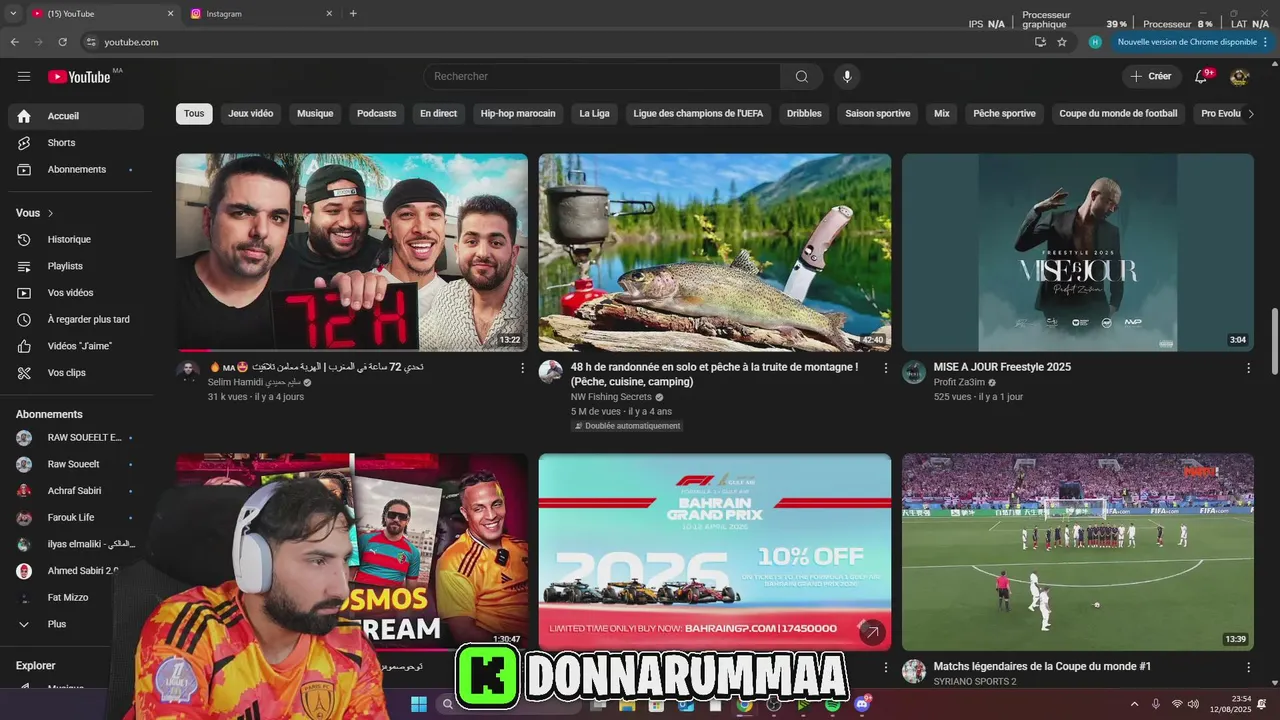The image size is (1280, 720).
Task: Open Windows Start menu
Action: (x=418, y=704)
